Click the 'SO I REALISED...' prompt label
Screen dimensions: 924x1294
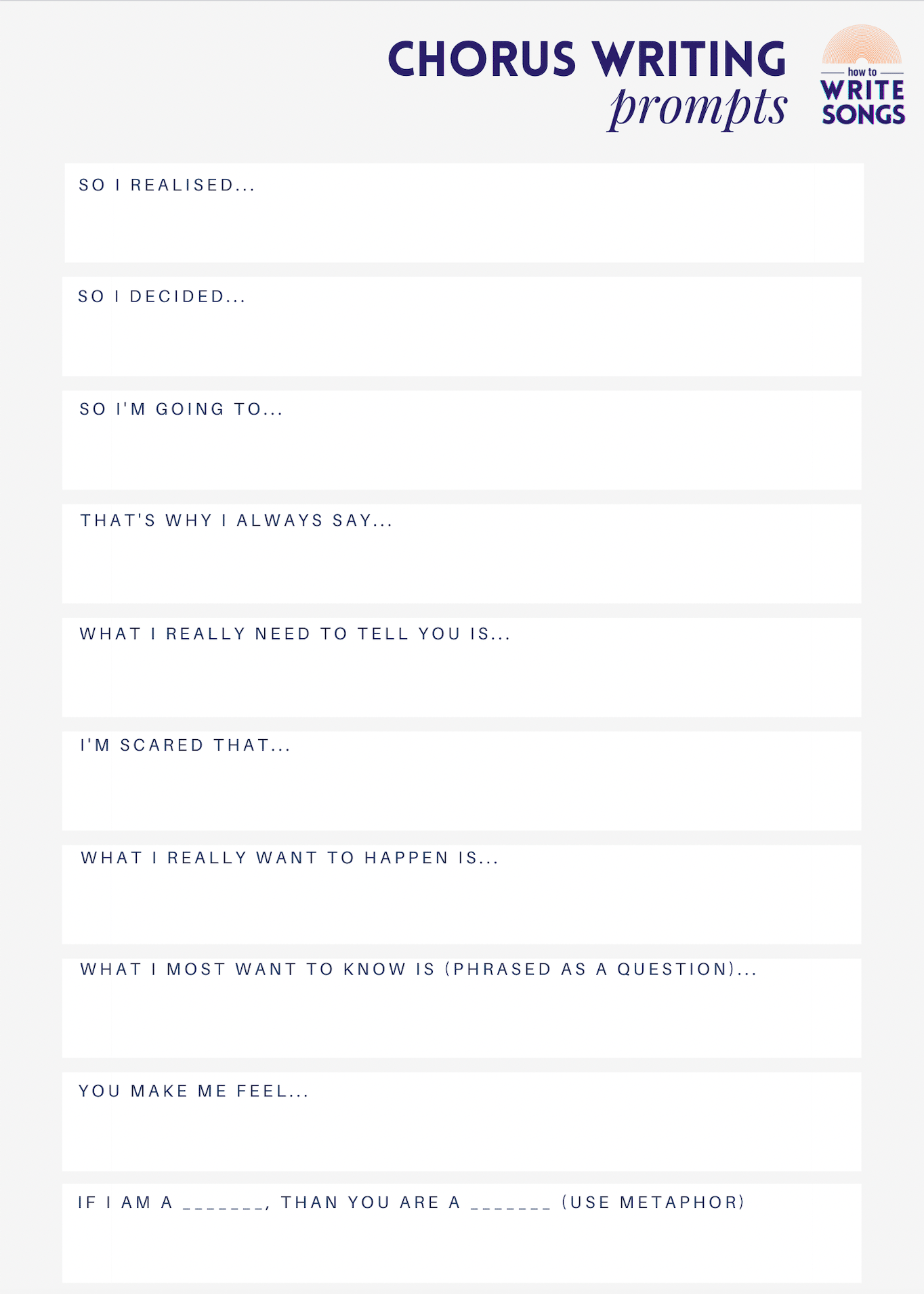(167, 185)
